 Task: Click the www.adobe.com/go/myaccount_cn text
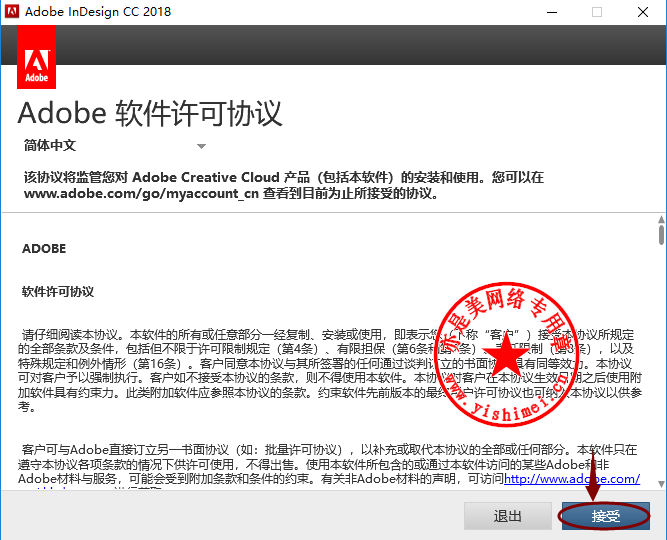coord(141,194)
